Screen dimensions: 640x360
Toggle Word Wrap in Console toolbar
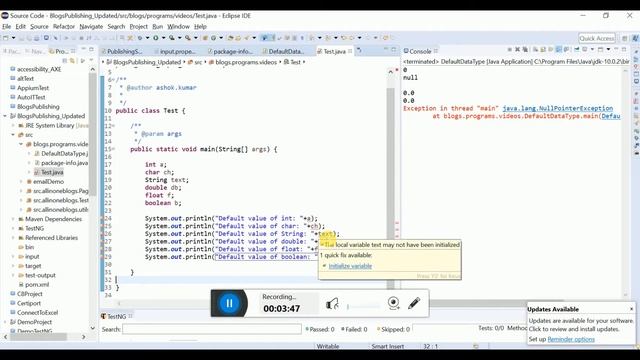click(551, 49)
